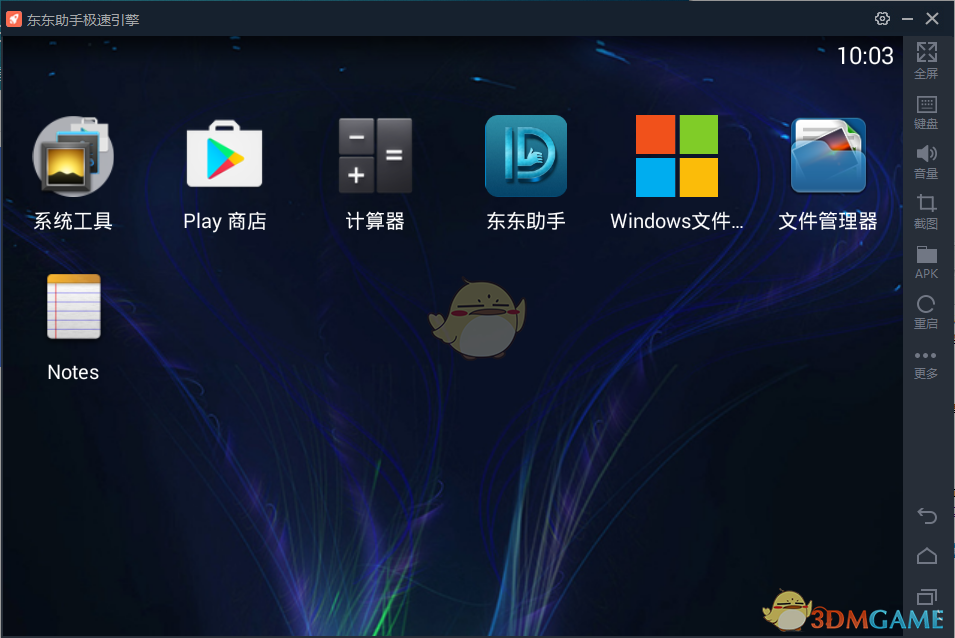Take a screenshot with 截图
Image resolution: width=955 pixels, height=638 pixels.
926,212
